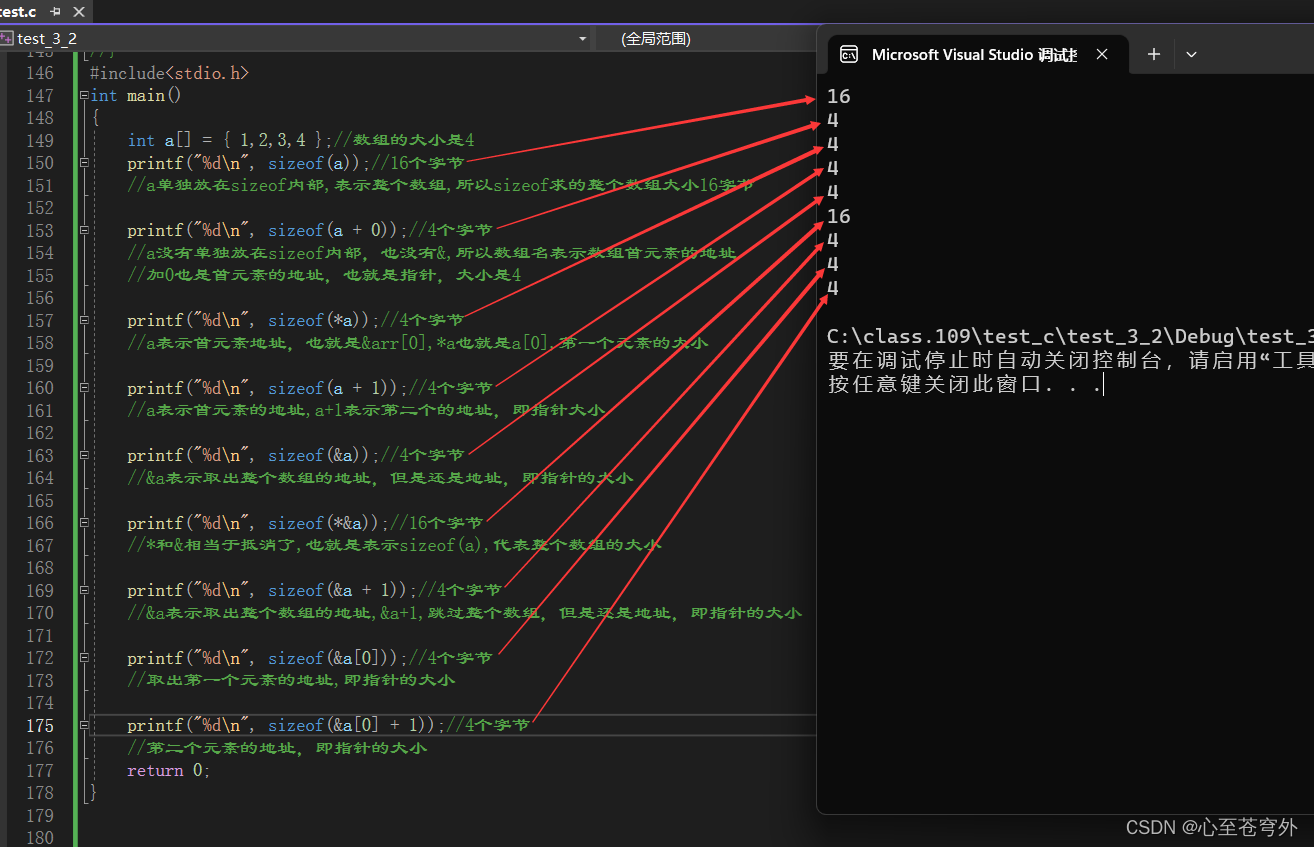Click line number 146 in the gutter
1314x847 pixels.
[x=40, y=73]
